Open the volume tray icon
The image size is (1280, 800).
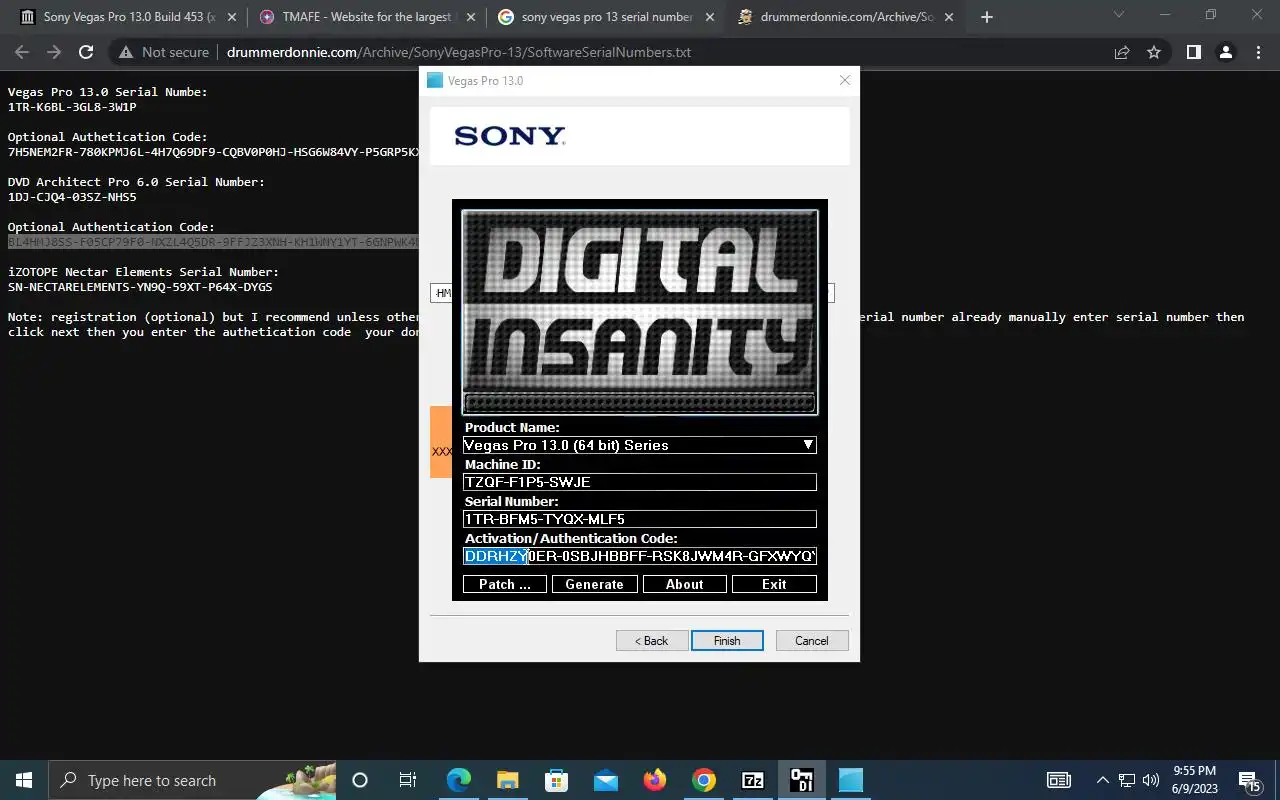1151,780
